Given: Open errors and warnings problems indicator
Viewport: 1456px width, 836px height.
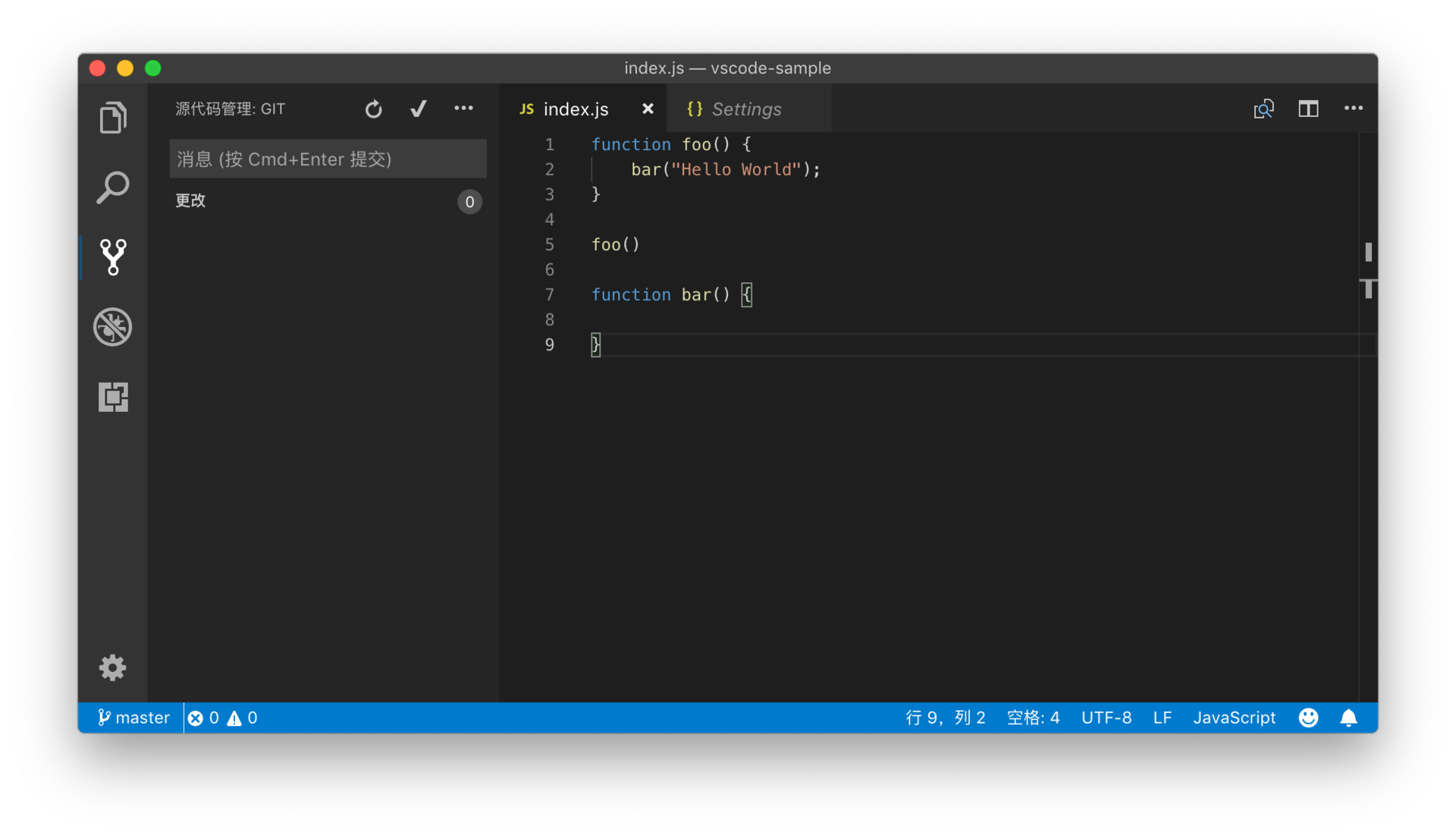Looking at the screenshot, I should click(x=222, y=718).
